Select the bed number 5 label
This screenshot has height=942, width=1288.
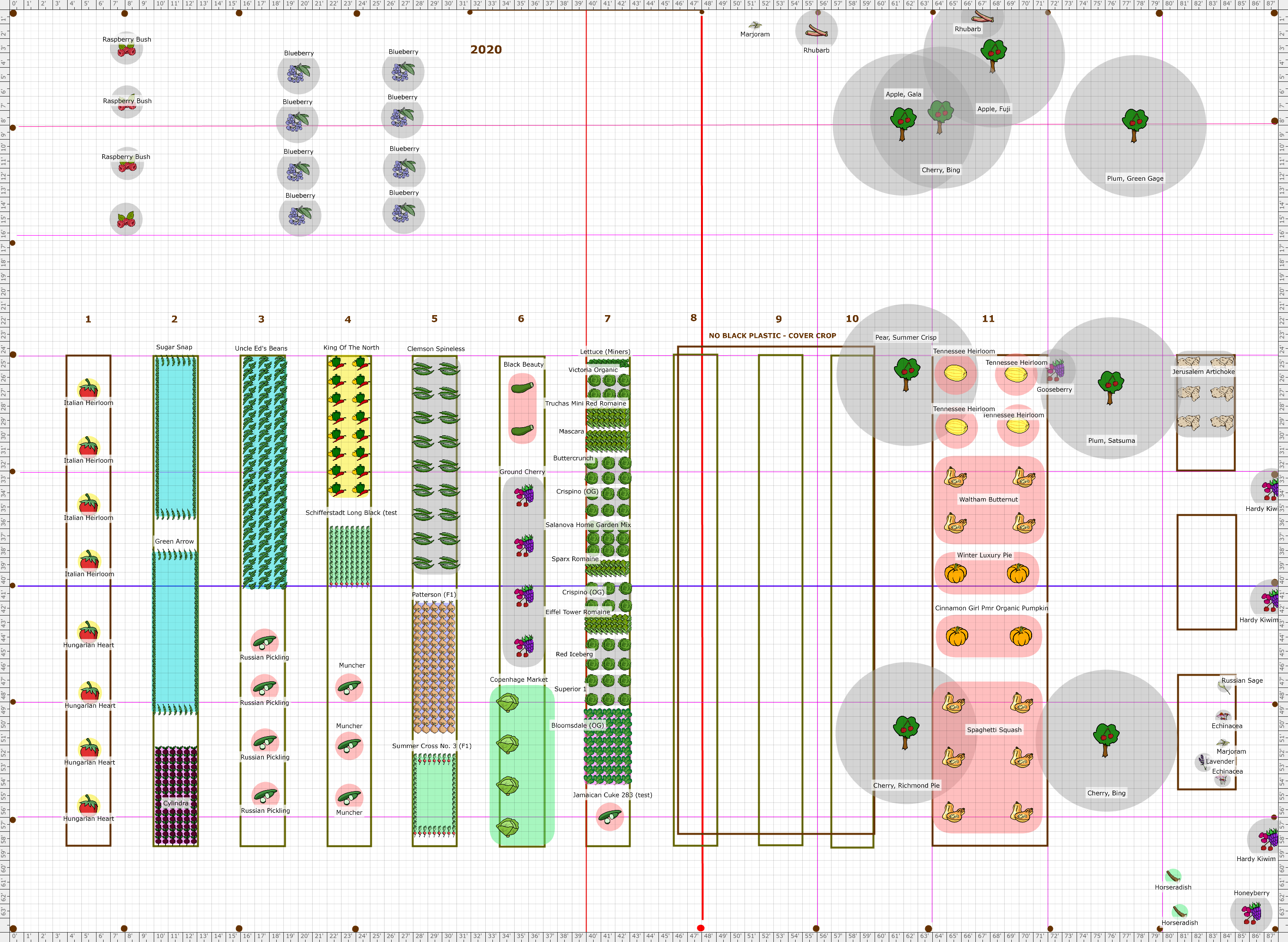click(x=434, y=319)
